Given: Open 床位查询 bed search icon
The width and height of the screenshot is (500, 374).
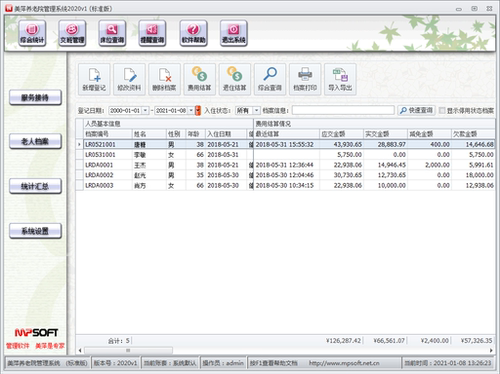Looking at the screenshot, I should click(112, 33).
